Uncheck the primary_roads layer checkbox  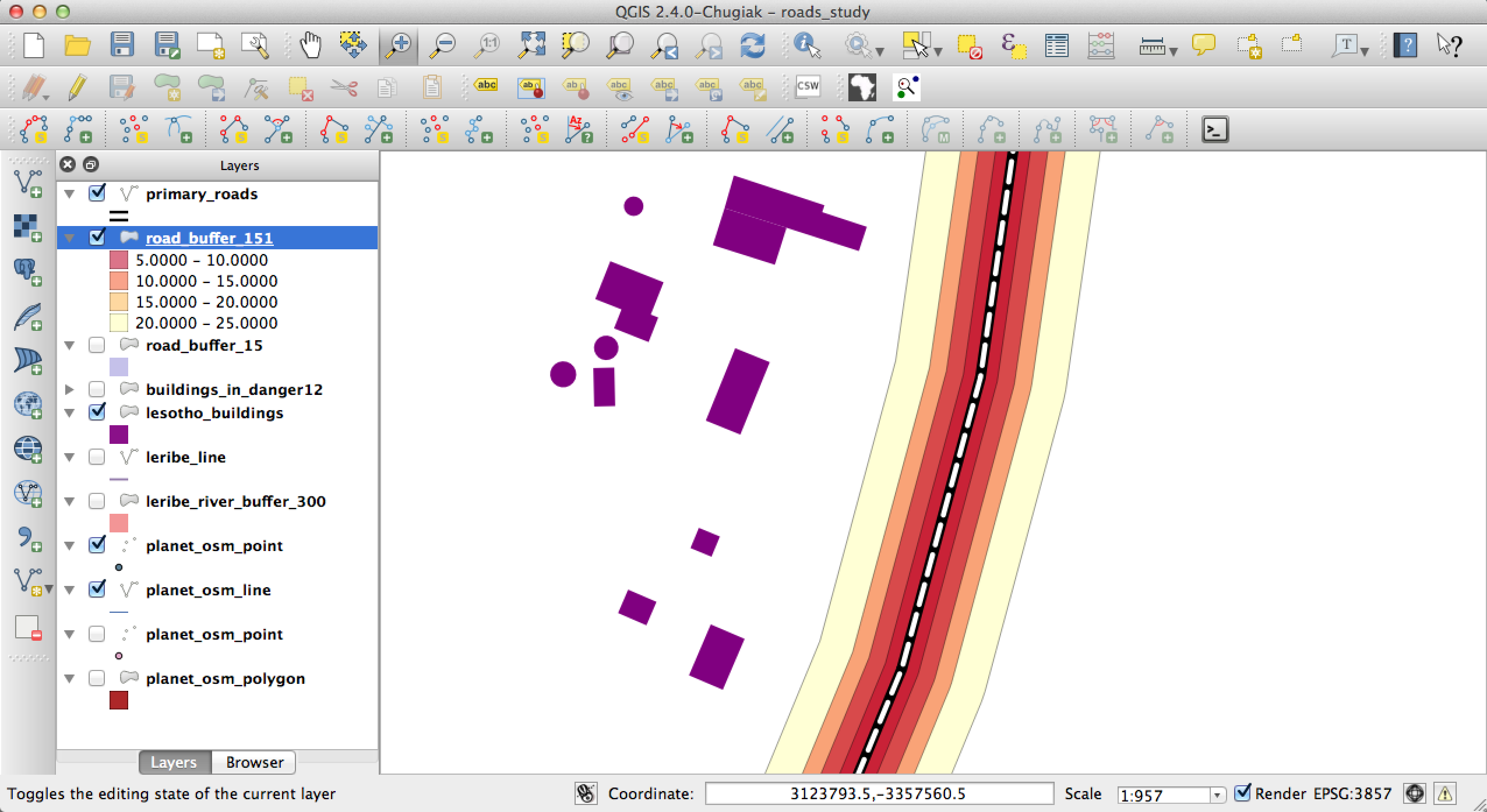97,193
